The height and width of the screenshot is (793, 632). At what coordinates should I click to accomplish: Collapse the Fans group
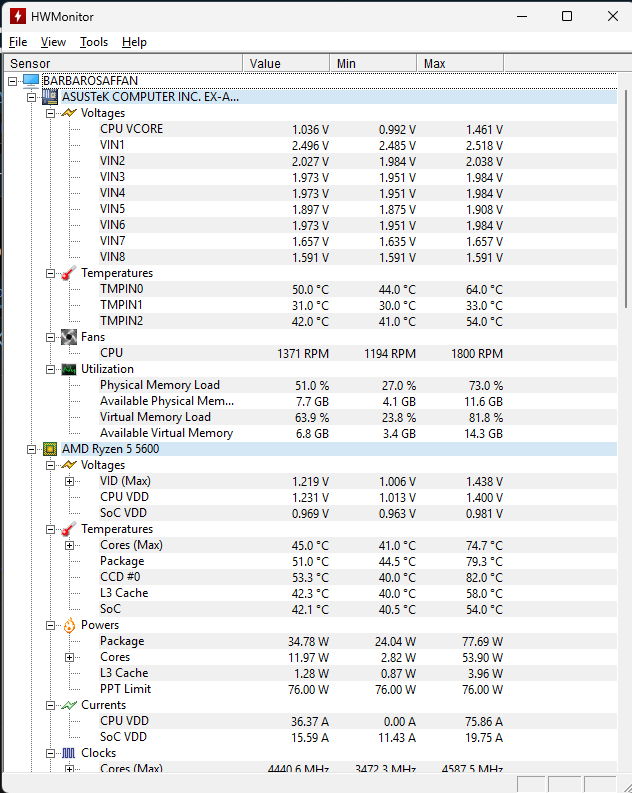(51, 337)
